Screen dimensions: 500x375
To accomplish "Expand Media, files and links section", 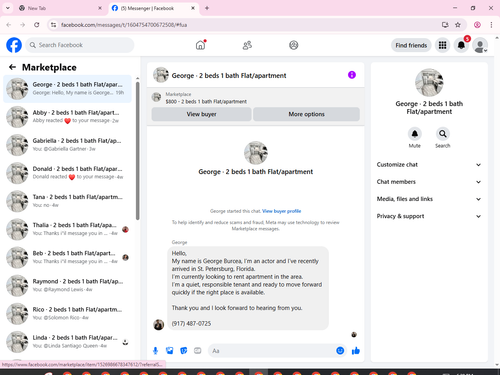I will tap(429, 199).
